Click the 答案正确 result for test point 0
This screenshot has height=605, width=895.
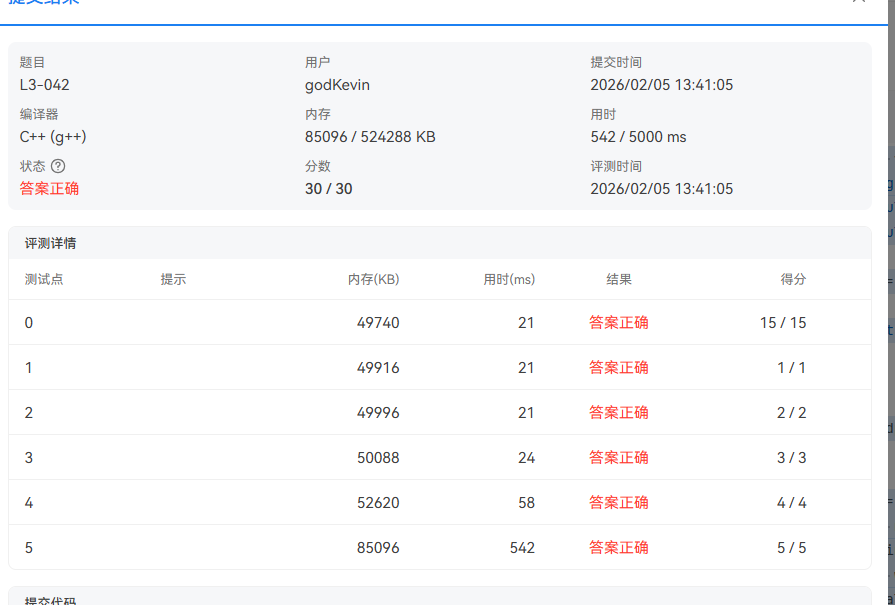click(619, 322)
